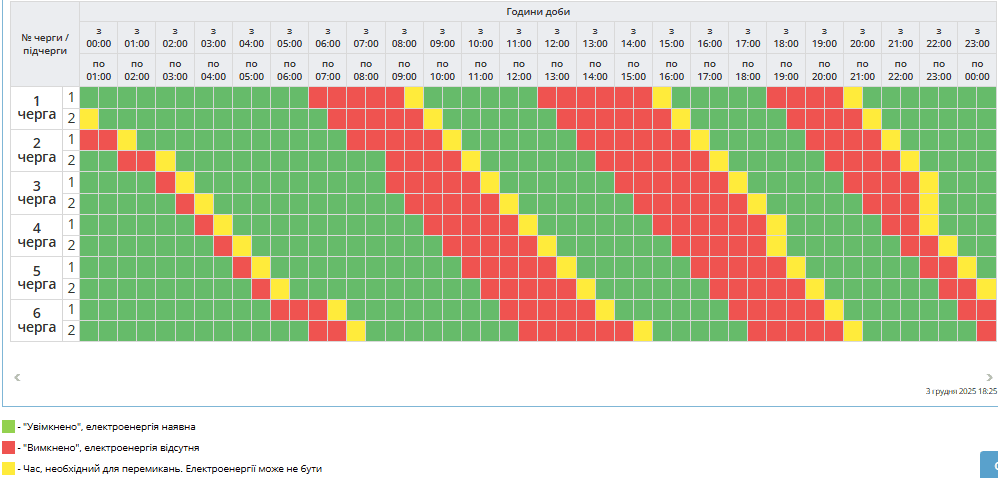Screen dimensions: 998x478
Task: Click the "з 18:00" hour header cell
Action: pos(786,38)
